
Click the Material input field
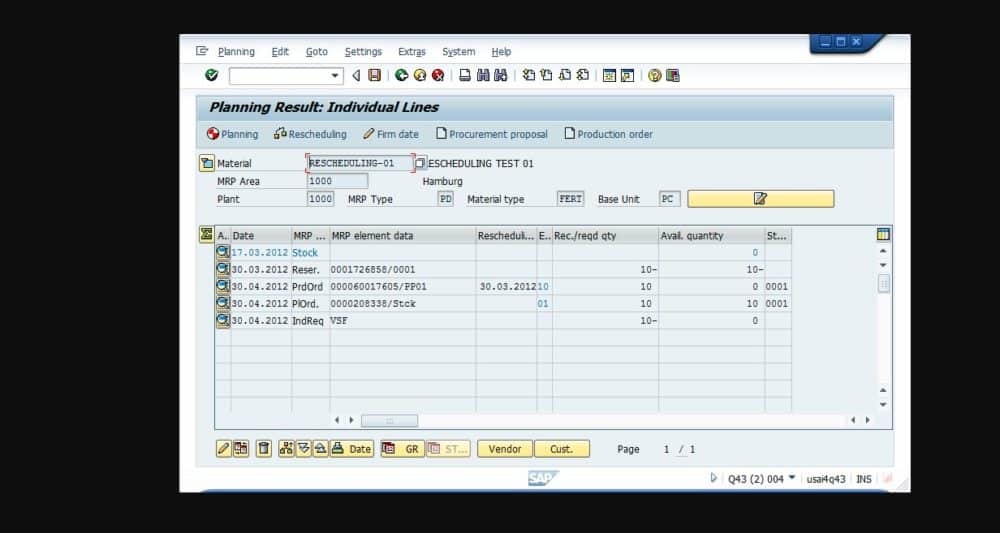coord(360,163)
